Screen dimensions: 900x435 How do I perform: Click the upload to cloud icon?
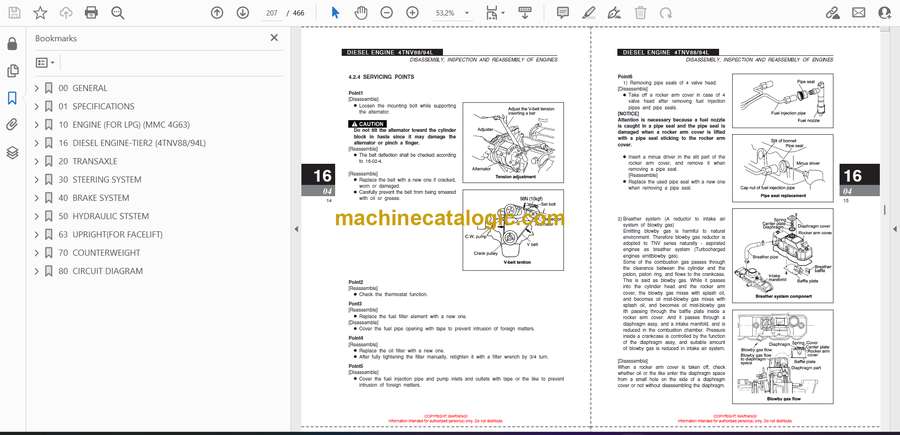[66, 13]
